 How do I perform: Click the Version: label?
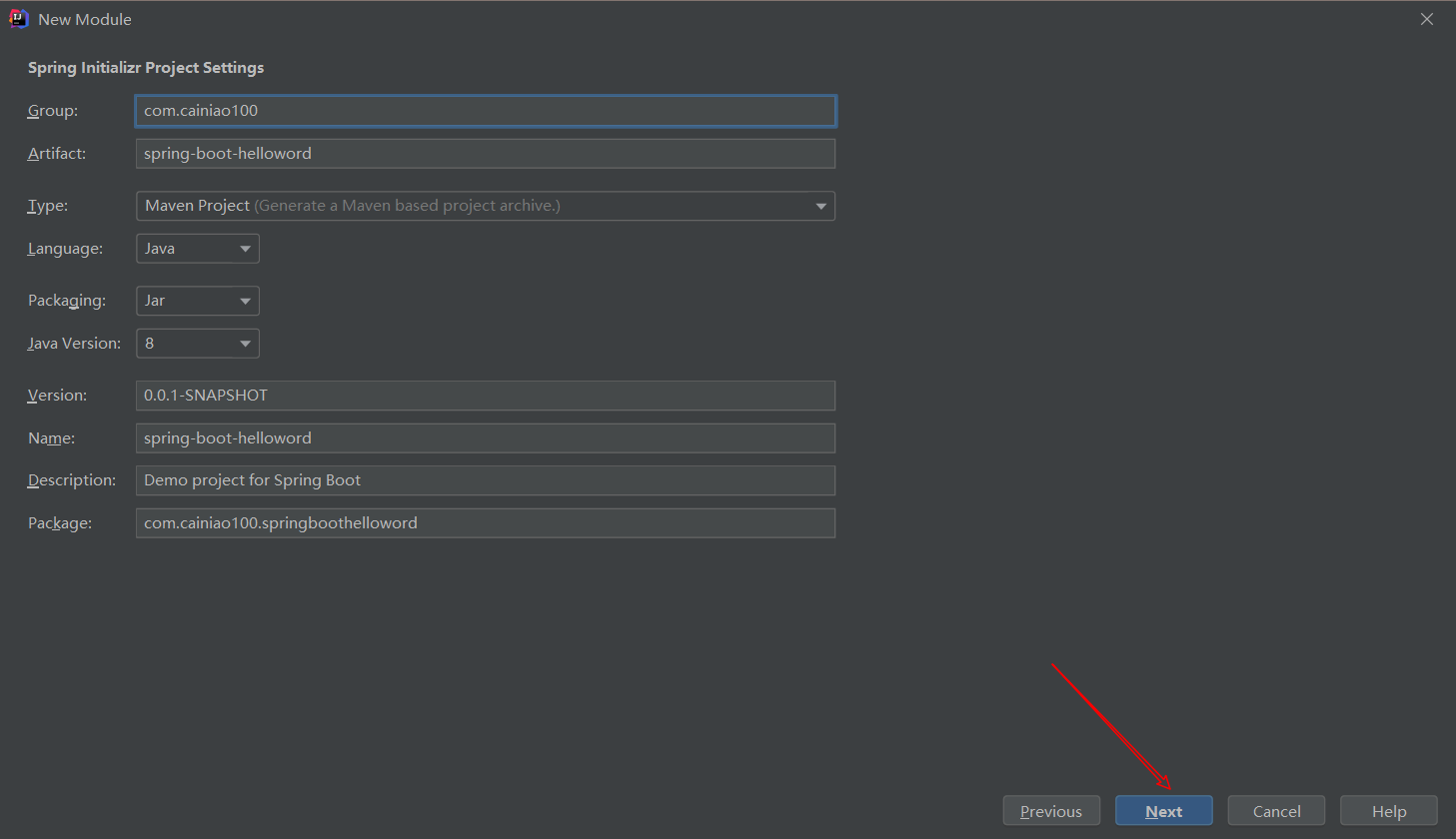pos(57,396)
